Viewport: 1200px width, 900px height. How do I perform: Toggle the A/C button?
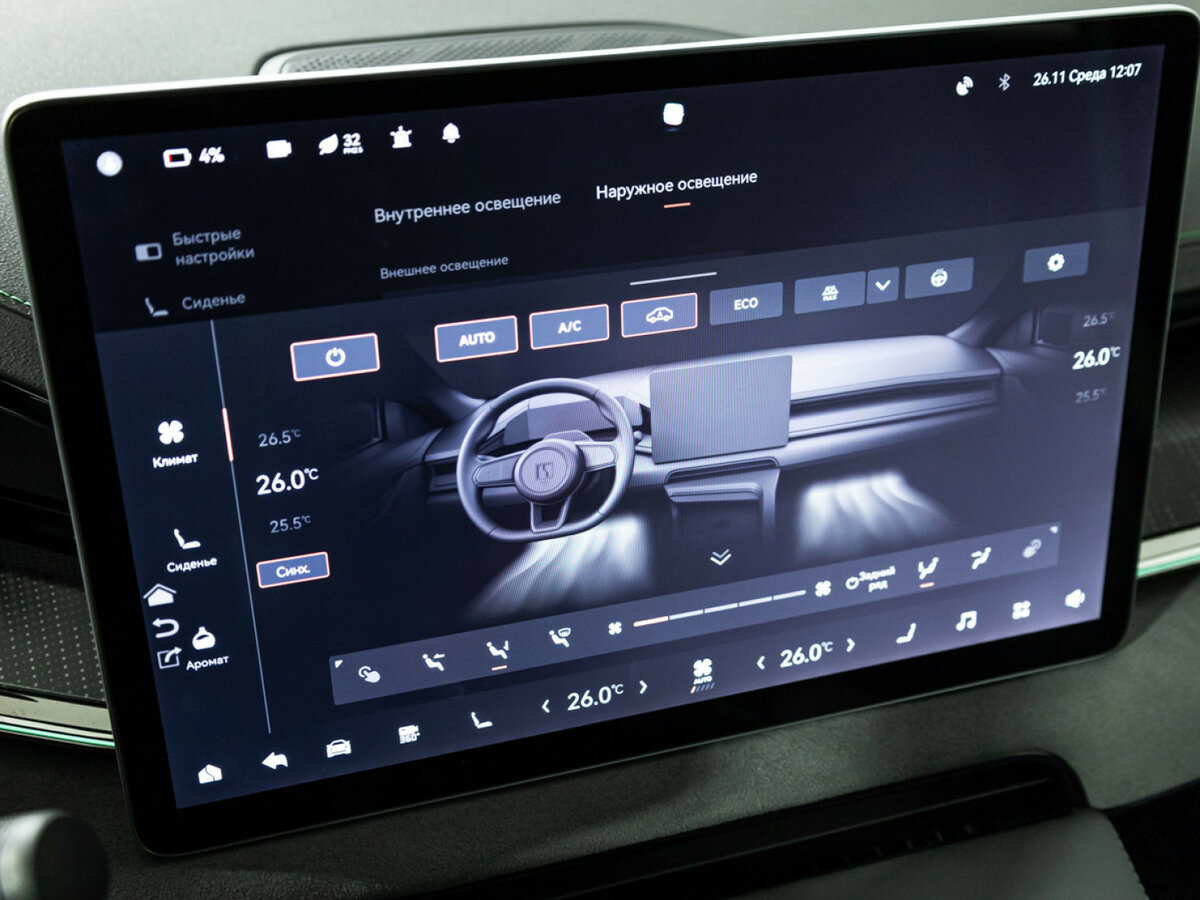tap(569, 326)
